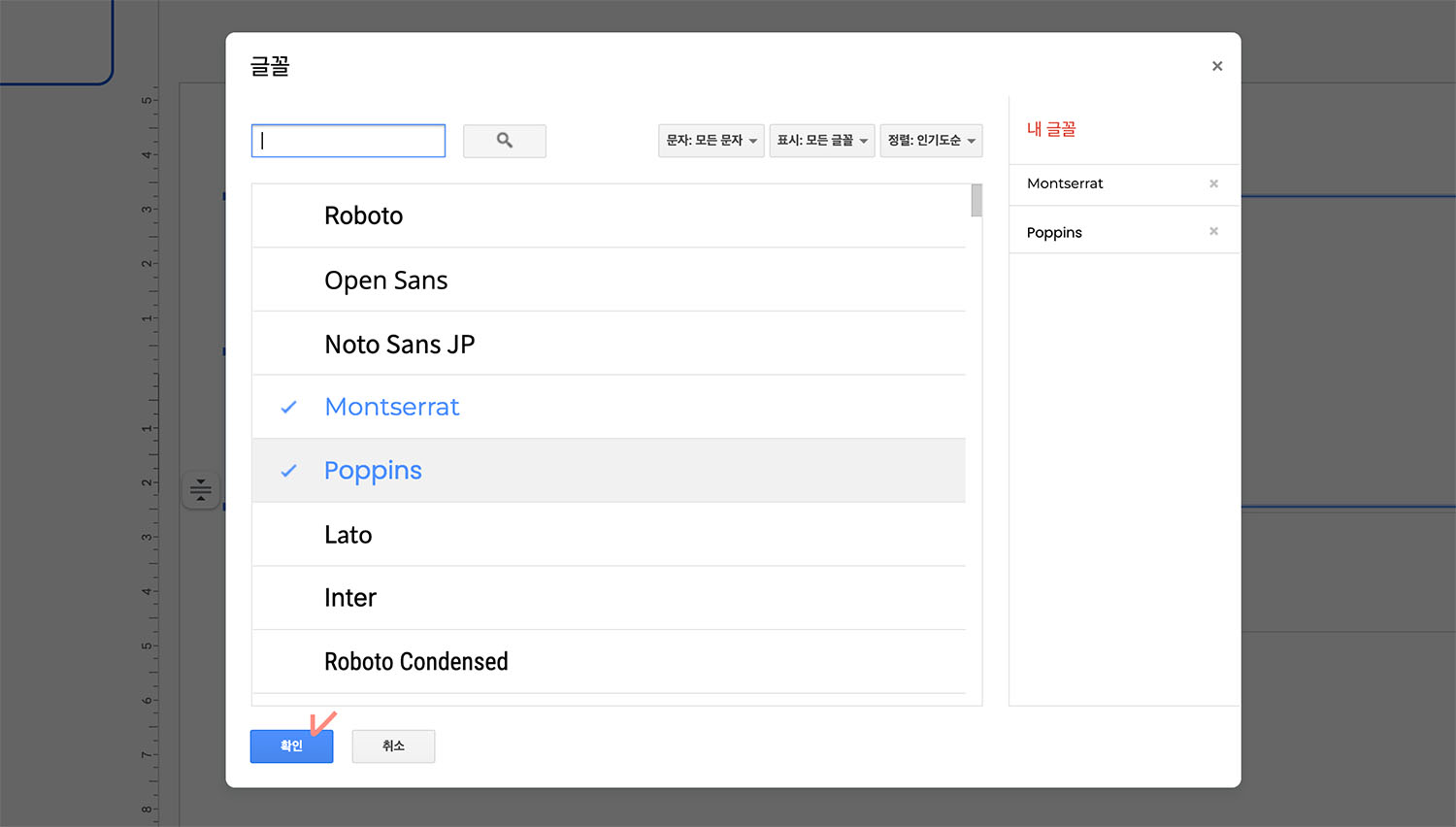Click the 취소 cancel button
The image size is (1456, 827).
393,746
